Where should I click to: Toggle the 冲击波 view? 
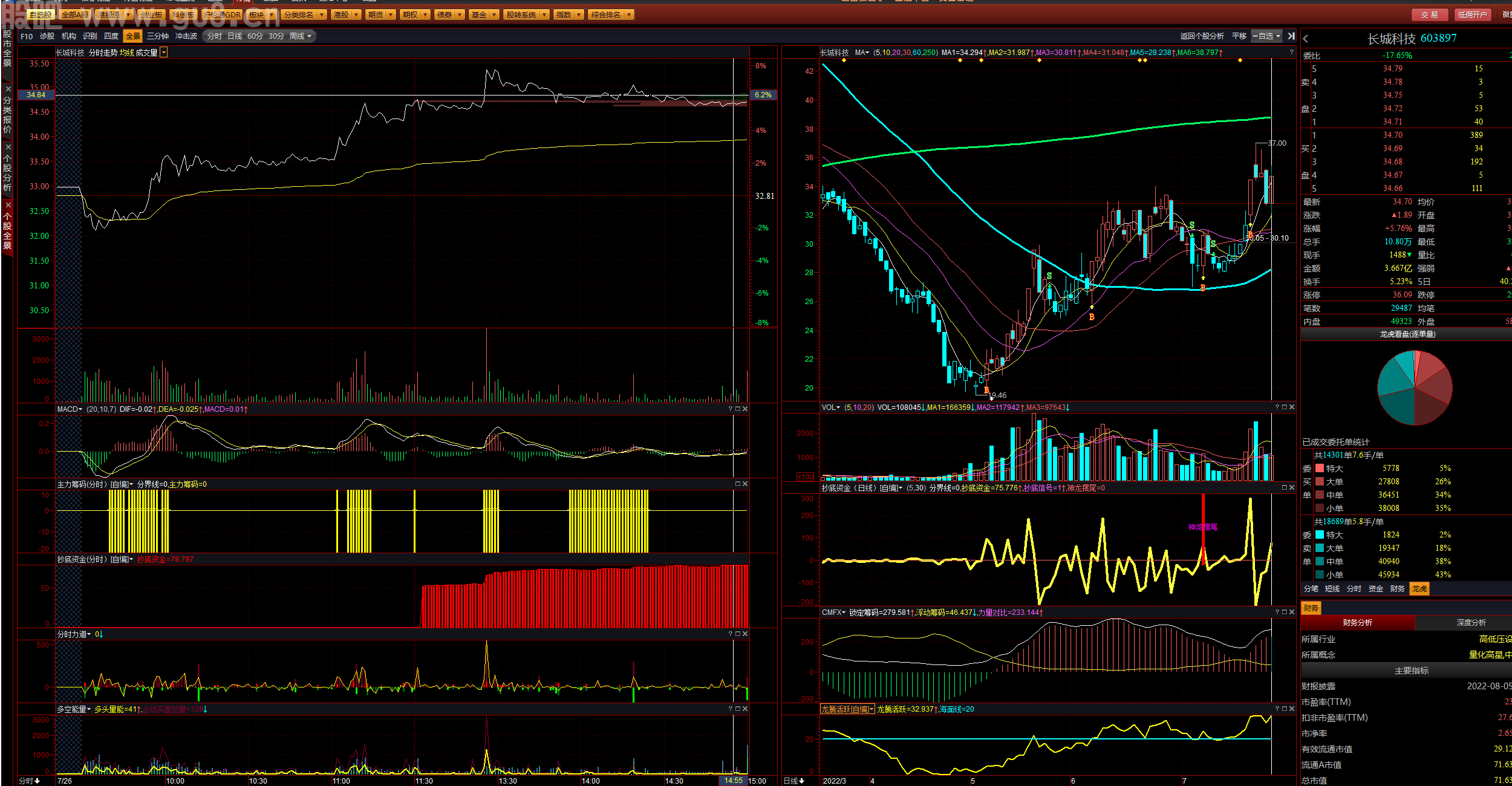pyautogui.click(x=186, y=36)
